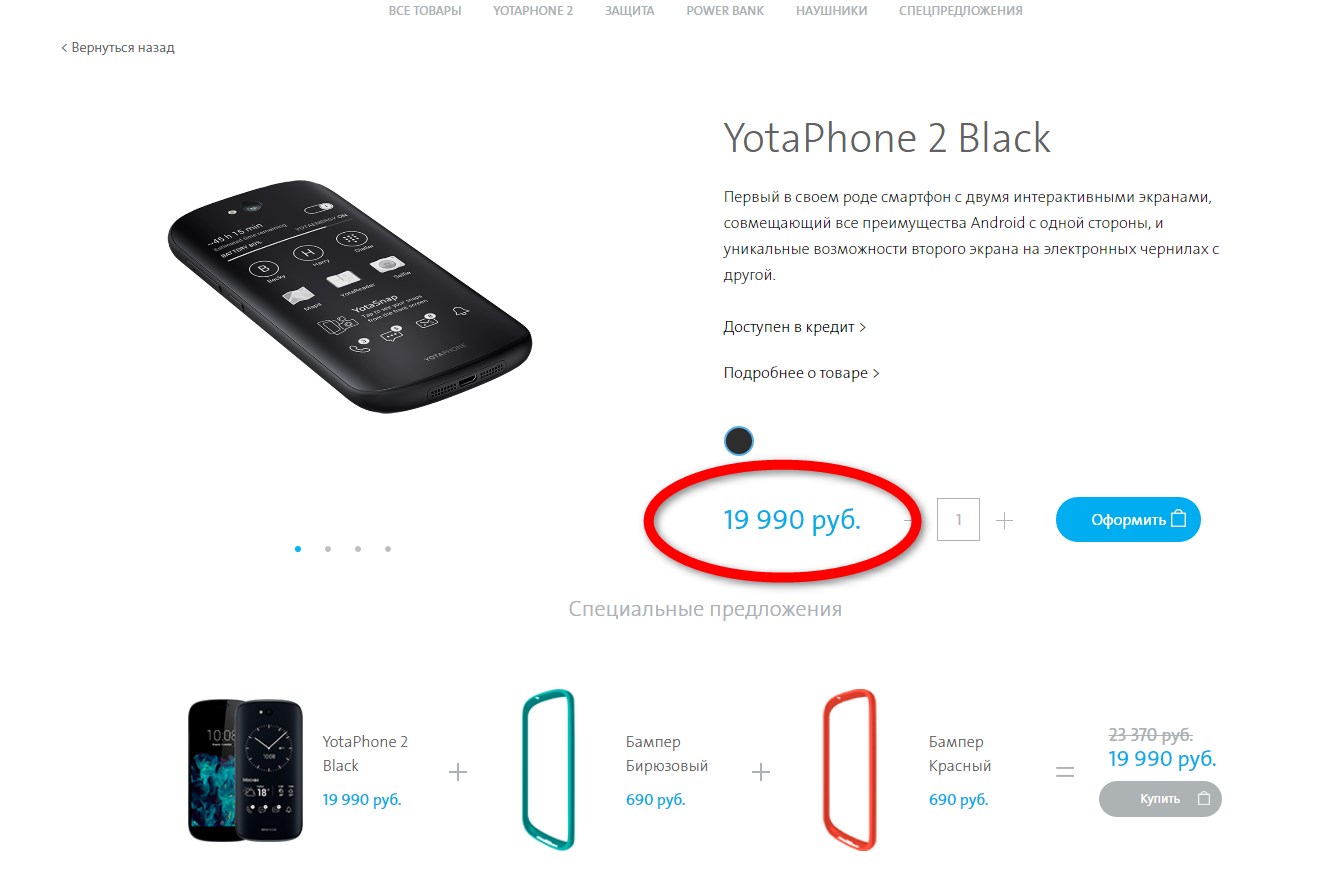
Task: Click the red bumper thumbnail
Action: pos(849,769)
